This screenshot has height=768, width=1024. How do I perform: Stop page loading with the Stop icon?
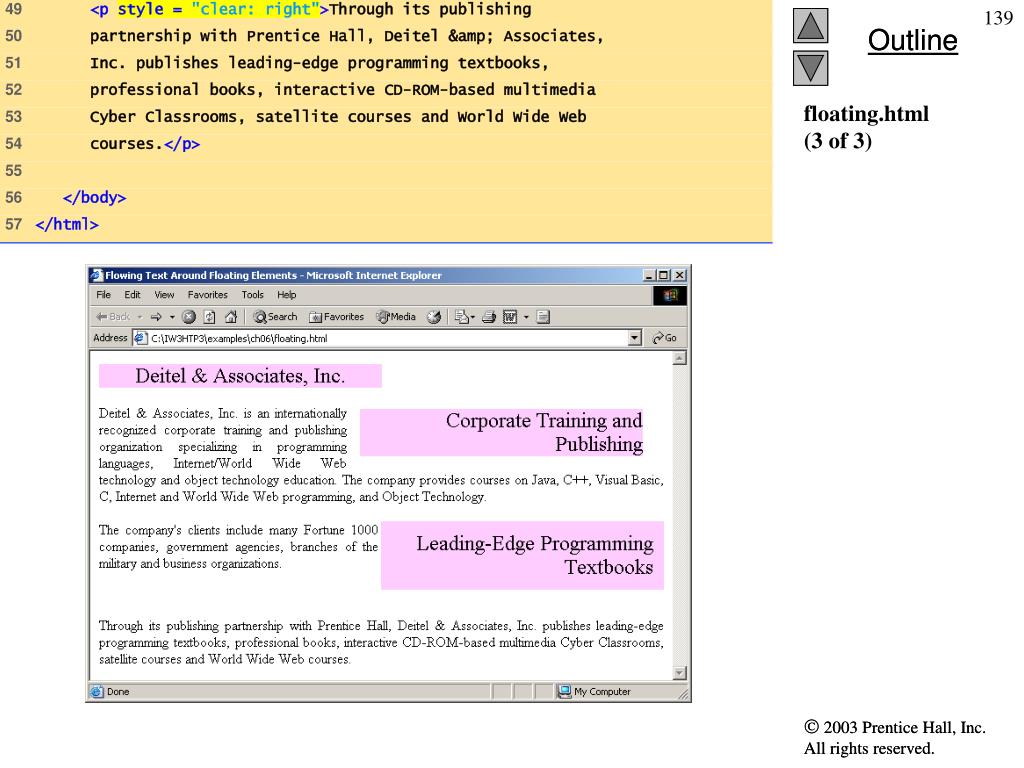point(189,317)
